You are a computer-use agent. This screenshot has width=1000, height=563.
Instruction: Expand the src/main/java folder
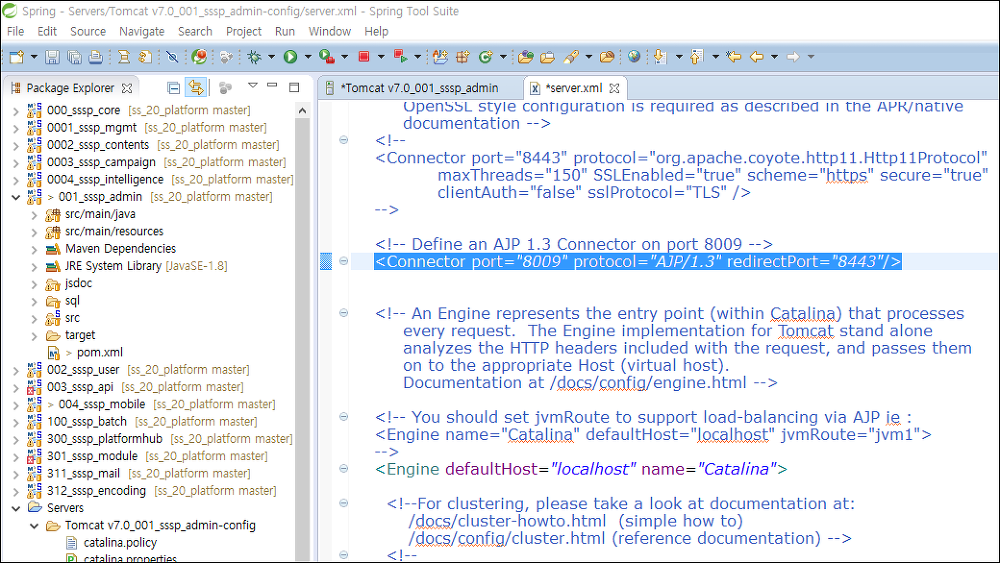[34, 215]
